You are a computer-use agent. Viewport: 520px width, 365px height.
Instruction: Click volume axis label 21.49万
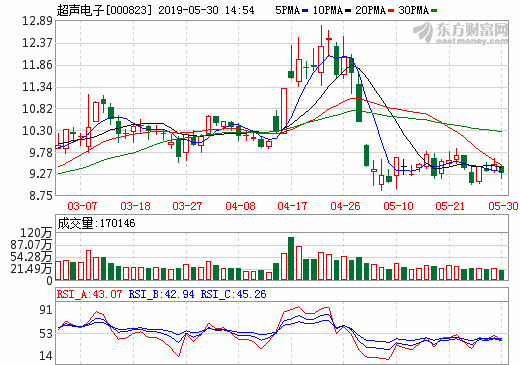point(31,268)
